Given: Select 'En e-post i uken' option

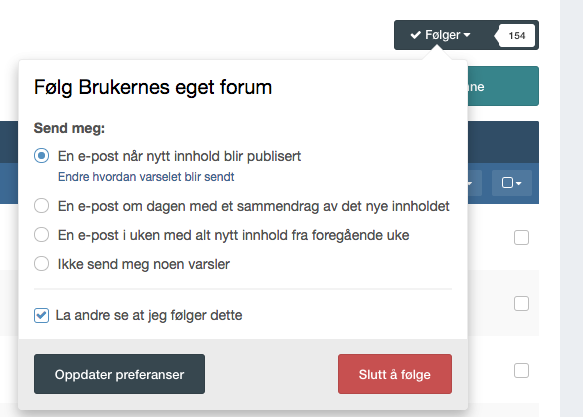Looking at the screenshot, I should coord(41,235).
